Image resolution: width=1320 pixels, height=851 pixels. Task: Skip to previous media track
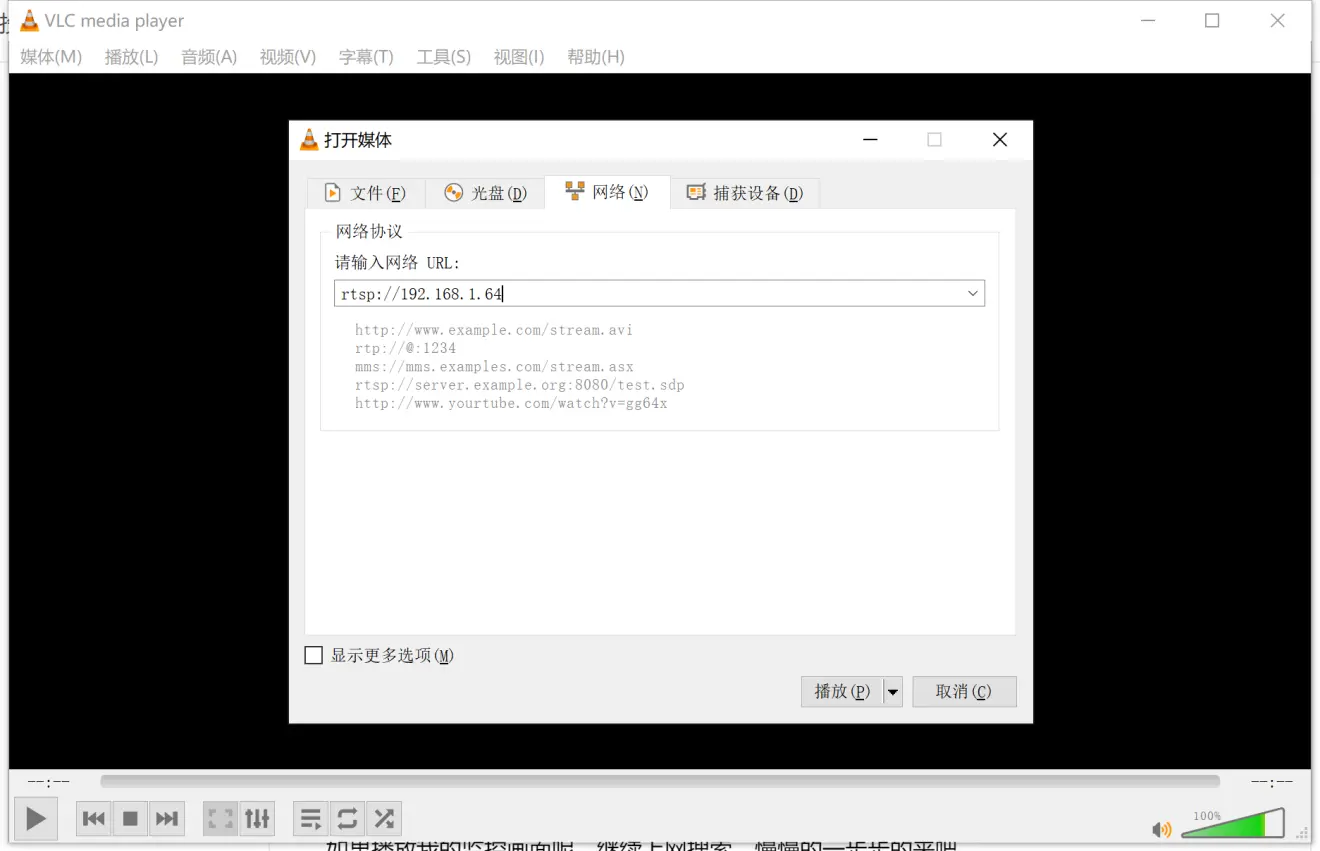pyautogui.click(x=94, y=819)
